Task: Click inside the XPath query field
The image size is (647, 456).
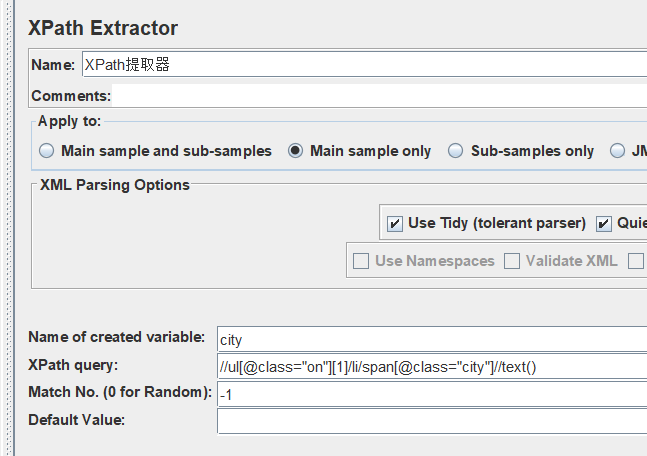Action: pyautogui.click(x=432, y=366)
